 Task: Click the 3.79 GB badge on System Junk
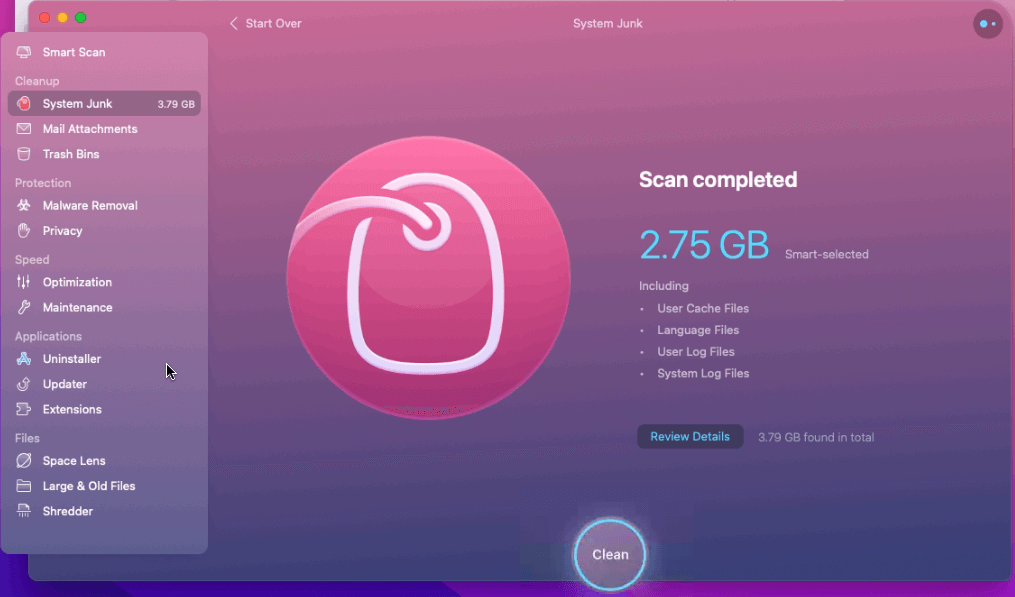click(x=176, y=104)
